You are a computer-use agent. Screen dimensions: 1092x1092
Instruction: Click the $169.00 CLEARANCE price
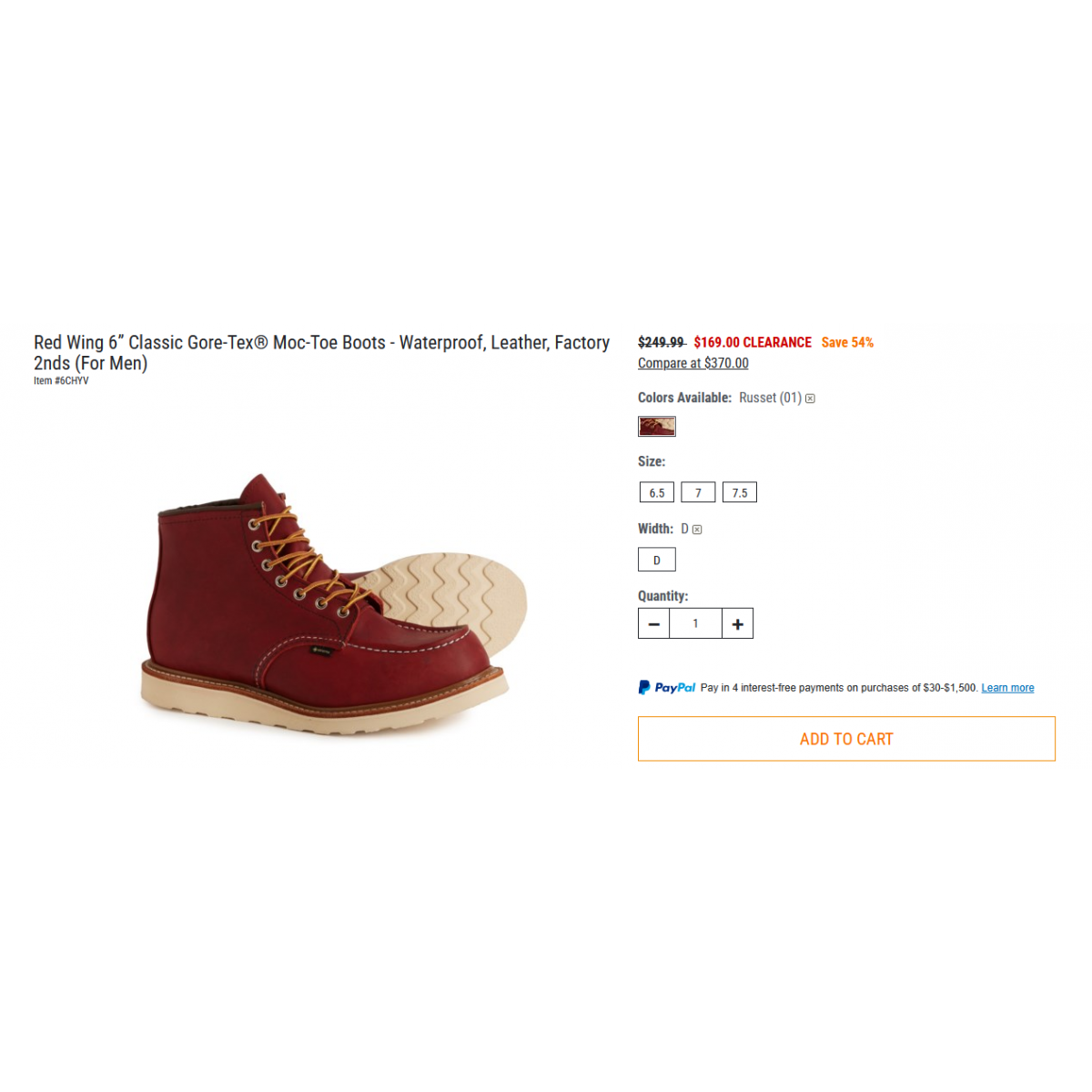click(753, 342)
